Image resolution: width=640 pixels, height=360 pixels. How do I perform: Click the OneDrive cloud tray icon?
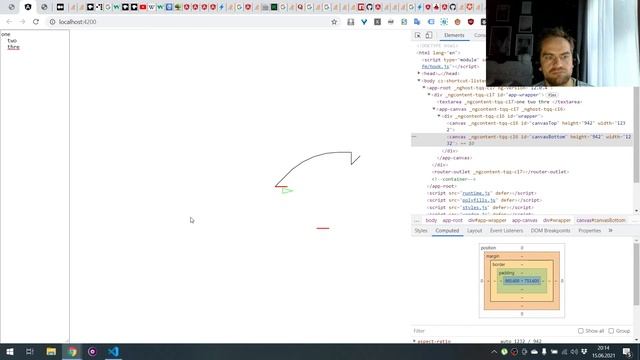(534, 351)
